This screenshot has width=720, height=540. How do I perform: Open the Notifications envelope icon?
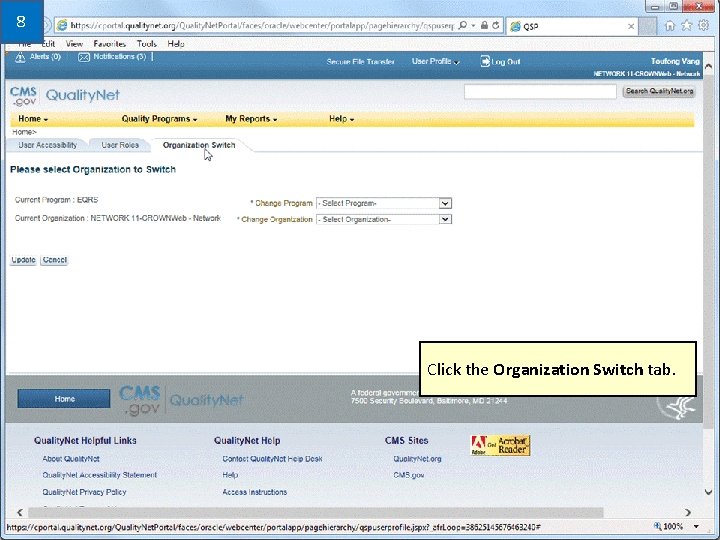pyautogui.click(x=84, y=57)
